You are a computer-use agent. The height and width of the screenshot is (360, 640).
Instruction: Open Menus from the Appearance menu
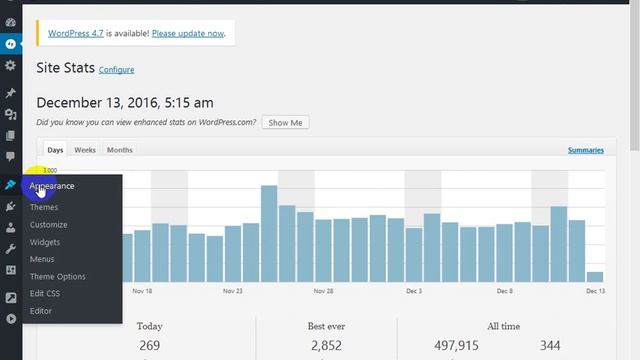[x=42, y=259]
